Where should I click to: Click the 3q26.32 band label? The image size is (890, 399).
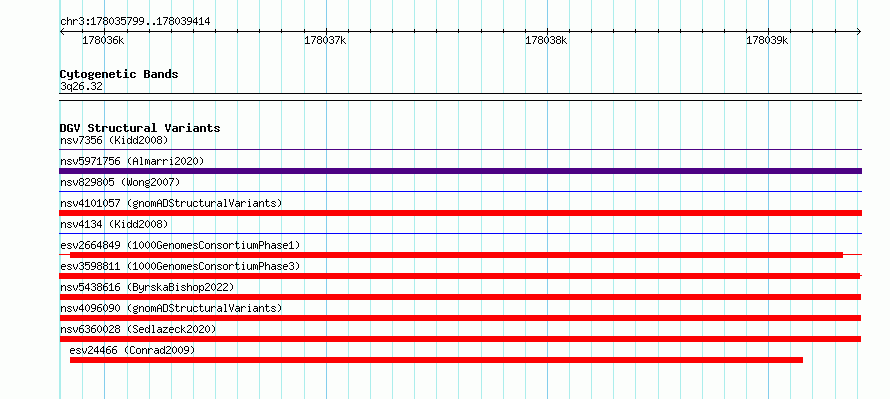point(81,87)
